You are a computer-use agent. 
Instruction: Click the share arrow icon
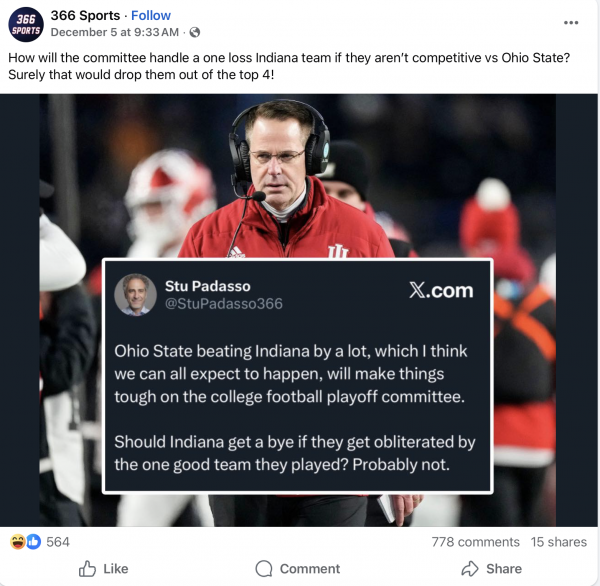click(x=470, y=568)
